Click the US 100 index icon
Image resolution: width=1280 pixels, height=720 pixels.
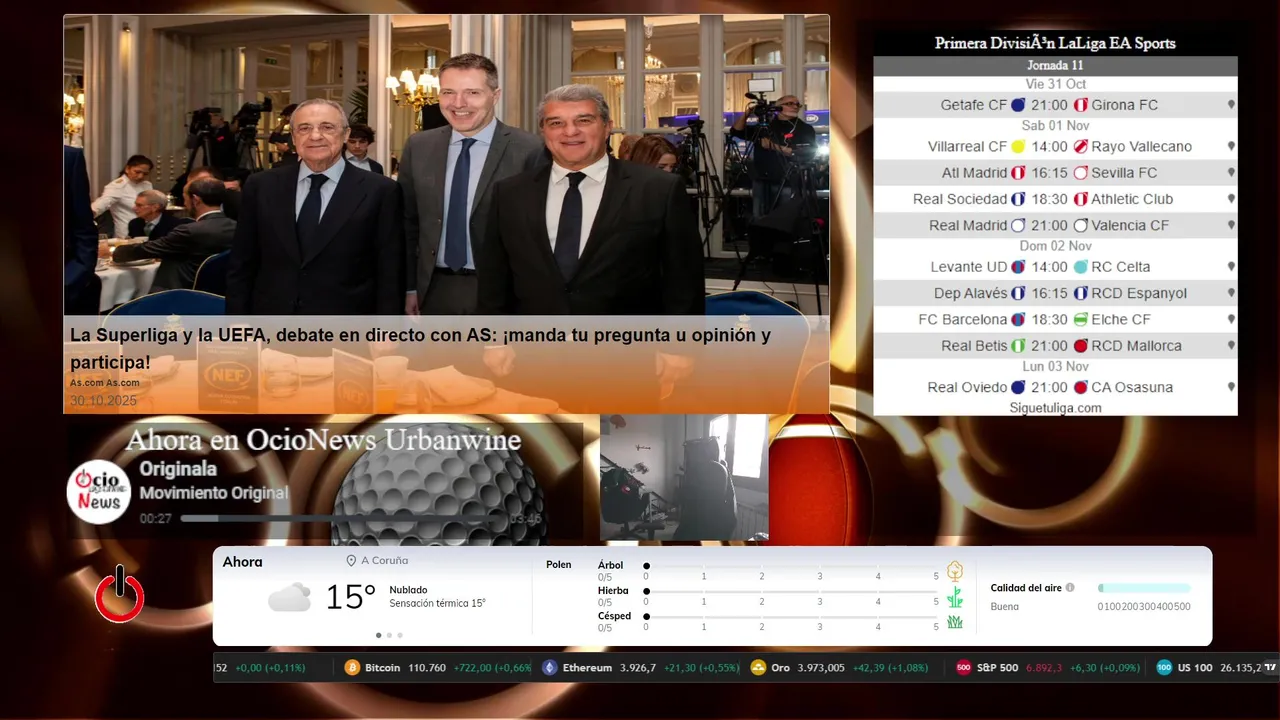[x=1164, y=668]
